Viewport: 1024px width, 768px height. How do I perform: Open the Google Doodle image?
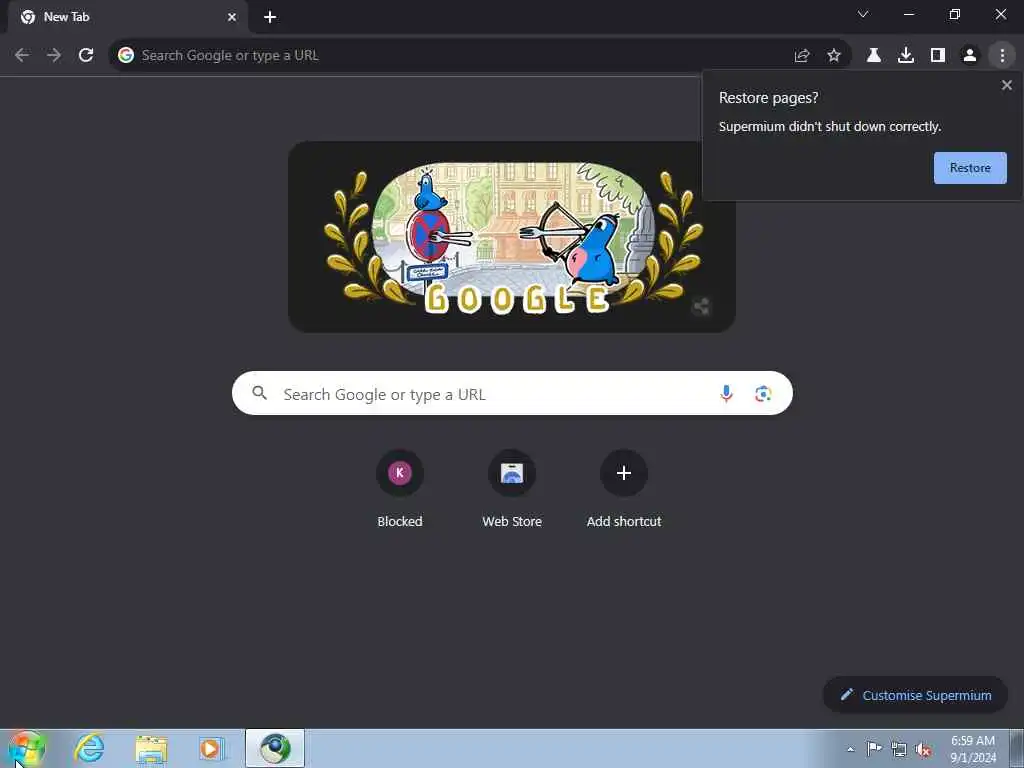point(512,237)
